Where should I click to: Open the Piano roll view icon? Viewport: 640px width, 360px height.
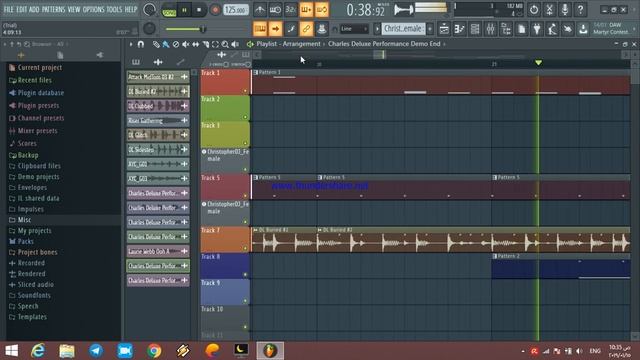pyautogui.click(x=460, y=29)
